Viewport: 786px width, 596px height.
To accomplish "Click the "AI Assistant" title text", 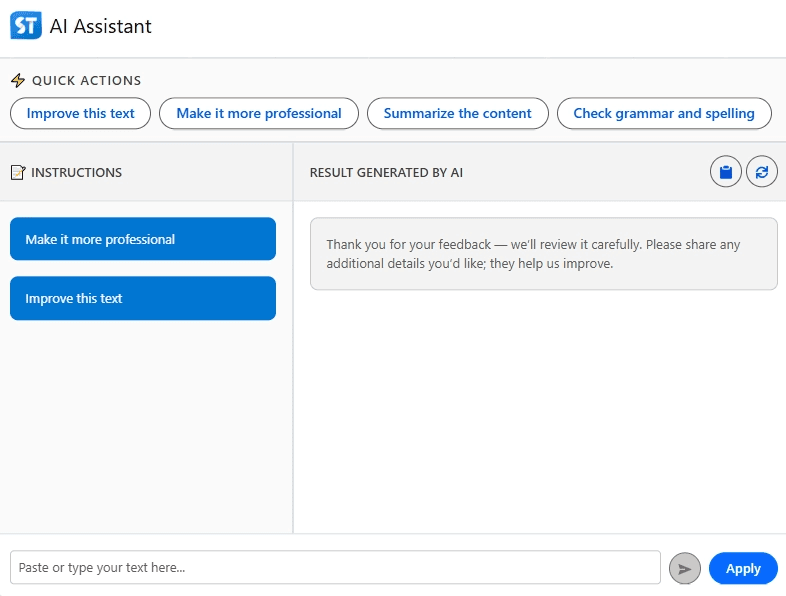I will pos(101,27).
